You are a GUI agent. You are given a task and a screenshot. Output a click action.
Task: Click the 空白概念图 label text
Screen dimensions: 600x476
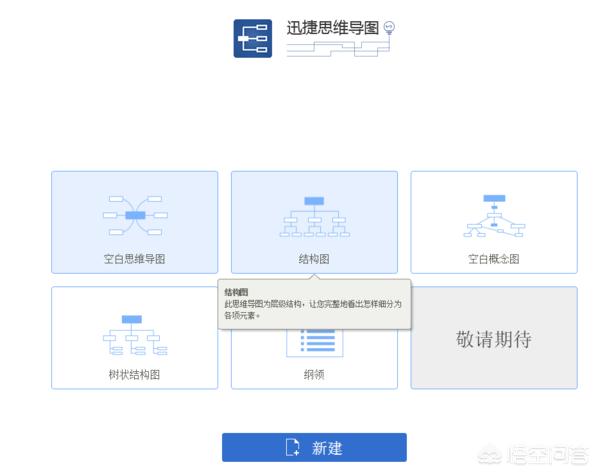[494, 259]
